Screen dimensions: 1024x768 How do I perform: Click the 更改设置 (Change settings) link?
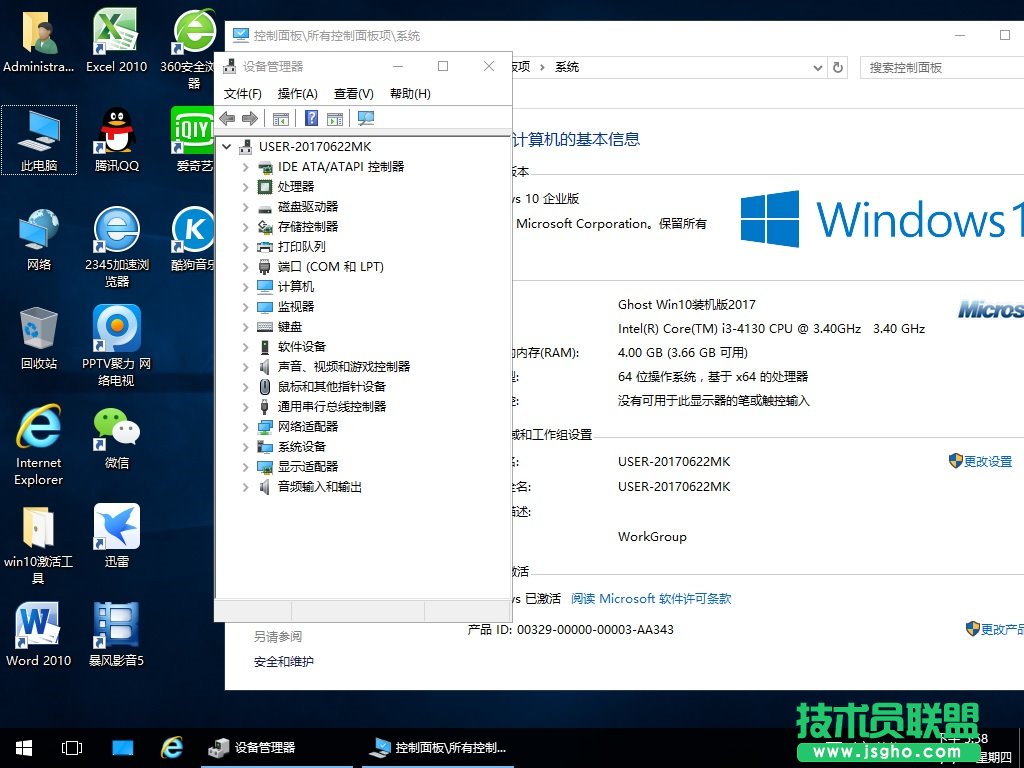click(x=987, y=461)
